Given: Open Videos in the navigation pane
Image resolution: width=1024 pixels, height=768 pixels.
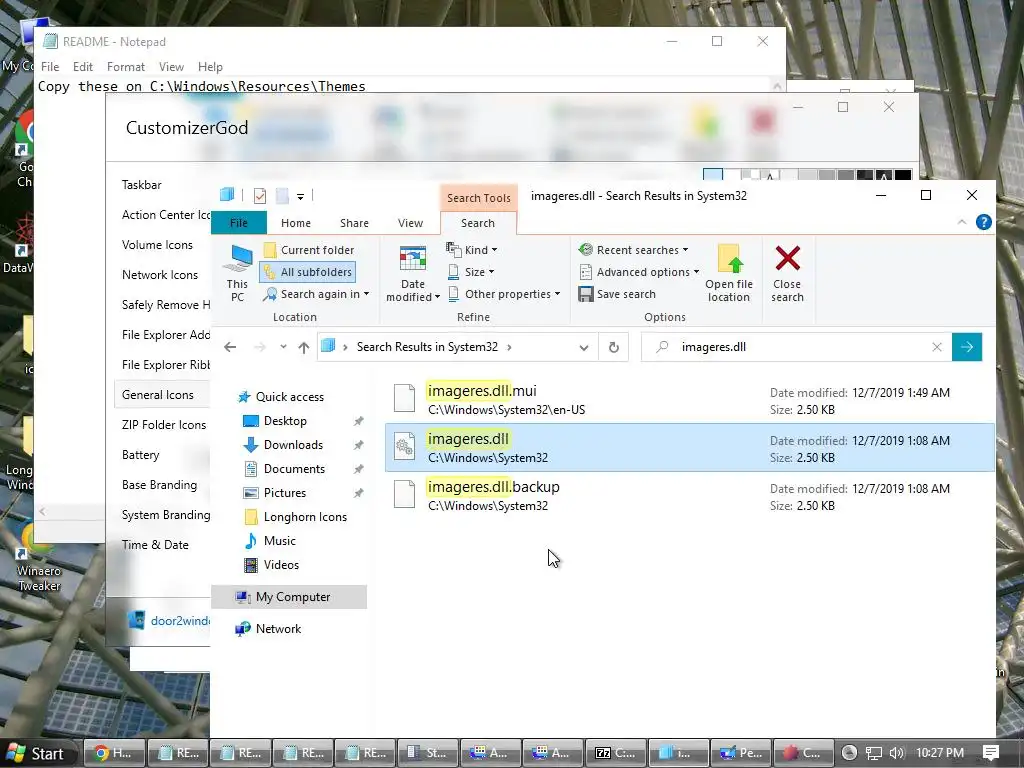Looking at the screenshot, I should 281,565.
